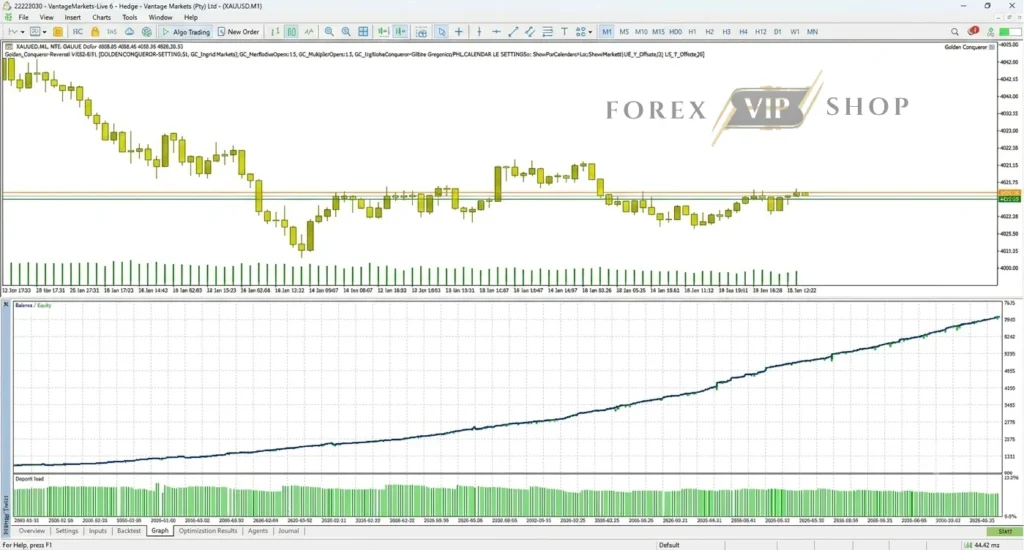Click the green Start button
The image size is (1024, 550).
[x=1004, y=532]
